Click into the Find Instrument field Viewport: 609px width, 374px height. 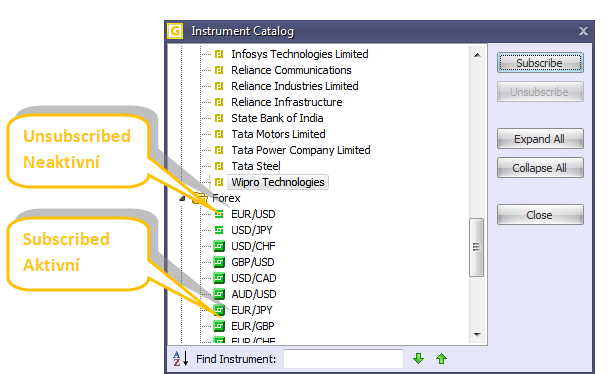click(x=343, y=358)
